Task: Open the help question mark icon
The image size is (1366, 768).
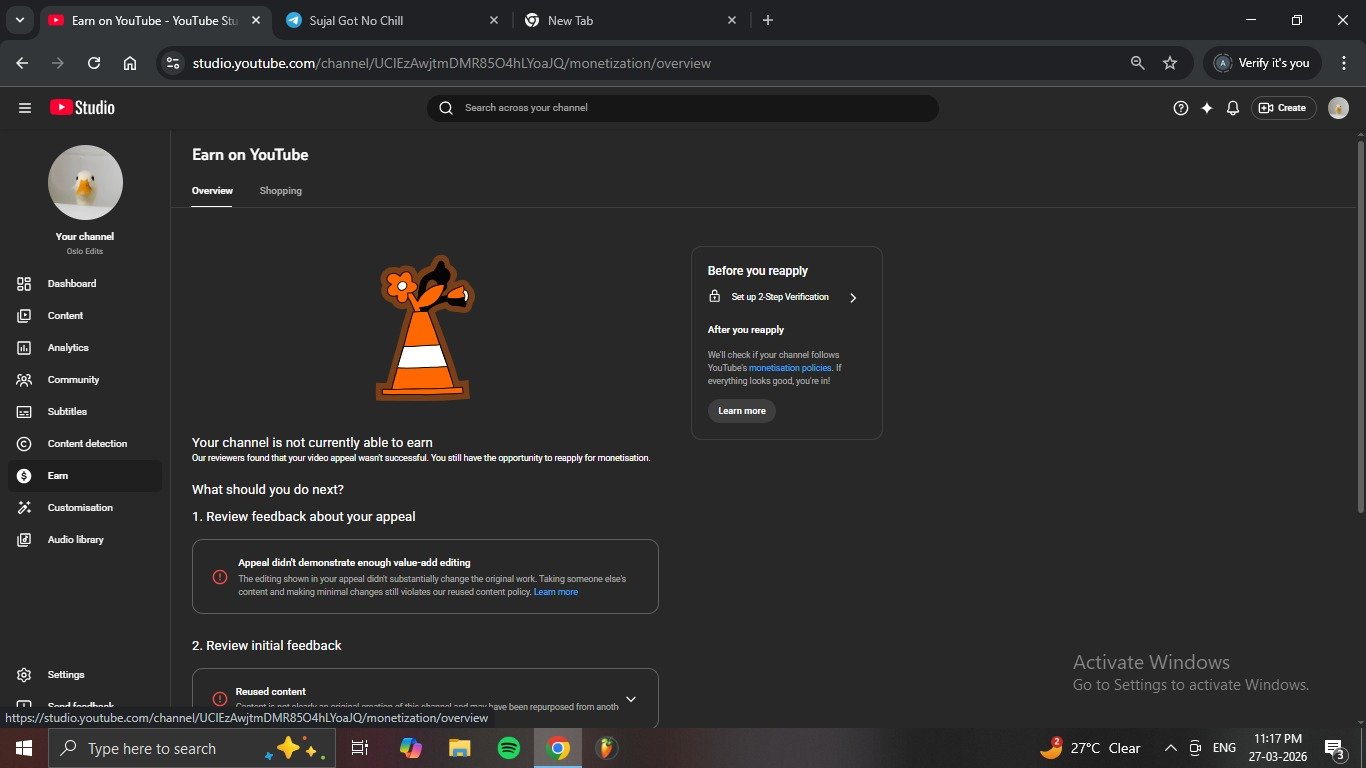Action: 1180,108
